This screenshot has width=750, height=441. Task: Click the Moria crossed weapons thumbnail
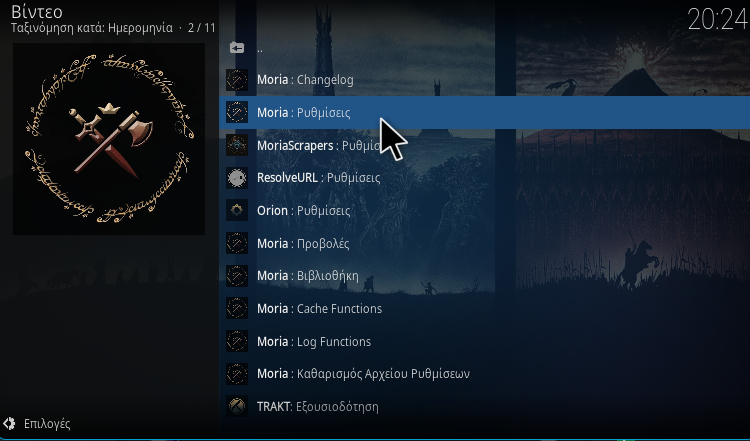[109, 139]
